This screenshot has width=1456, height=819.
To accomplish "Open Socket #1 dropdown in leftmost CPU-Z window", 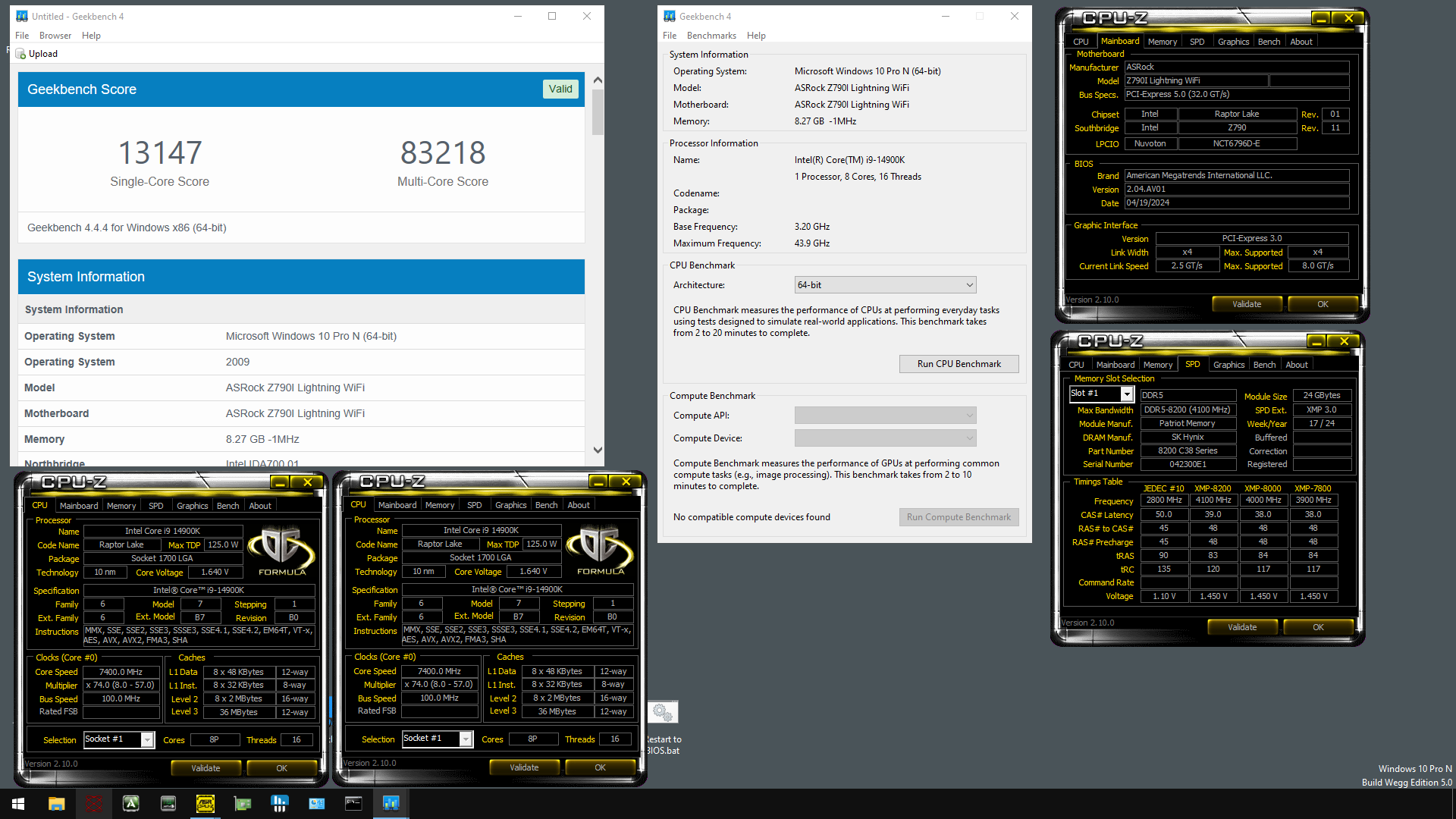I will [119, 739].
